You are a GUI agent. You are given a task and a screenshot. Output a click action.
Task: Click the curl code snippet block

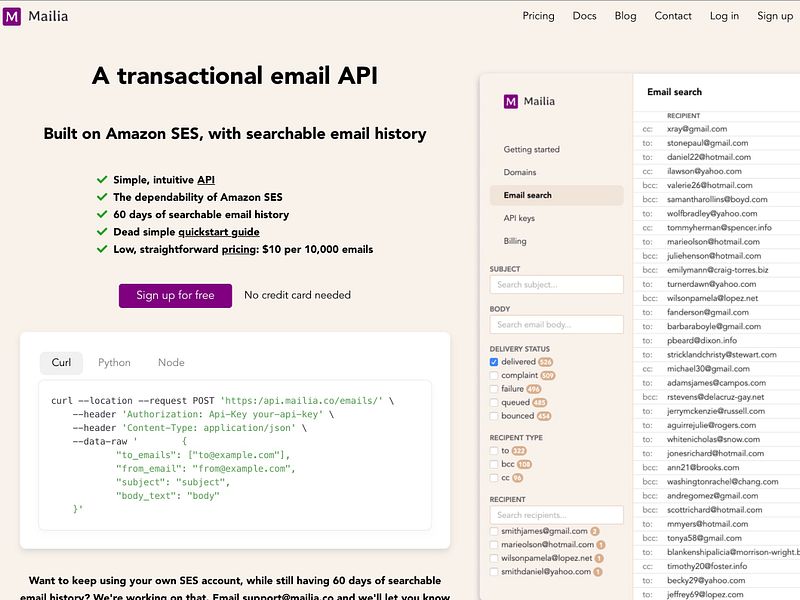pyautogui.click(x=235, y=455)
